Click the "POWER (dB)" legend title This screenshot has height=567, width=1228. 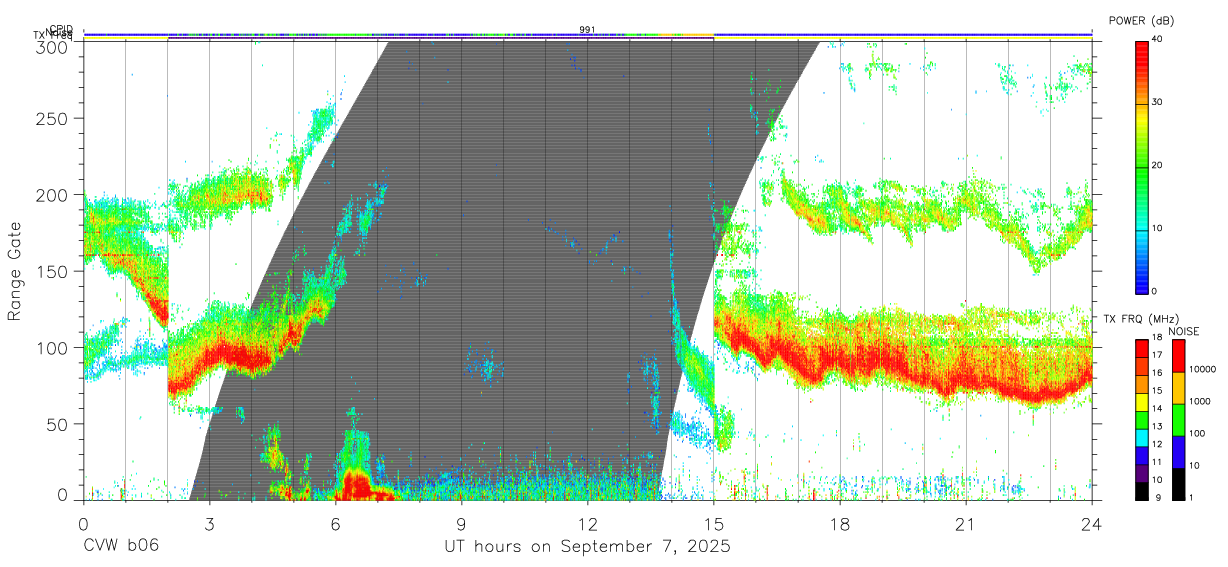(1142, 20)
